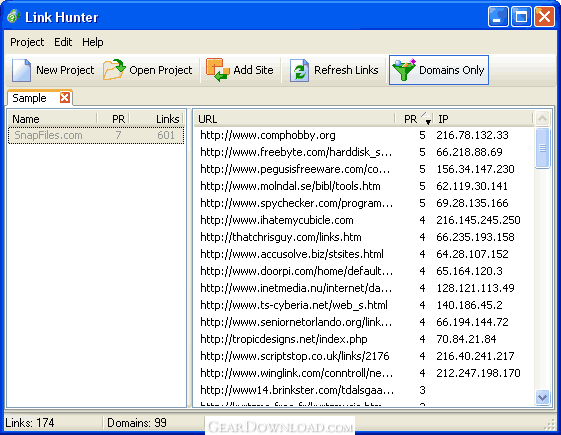Sort by the IP column header

[483, 119]
